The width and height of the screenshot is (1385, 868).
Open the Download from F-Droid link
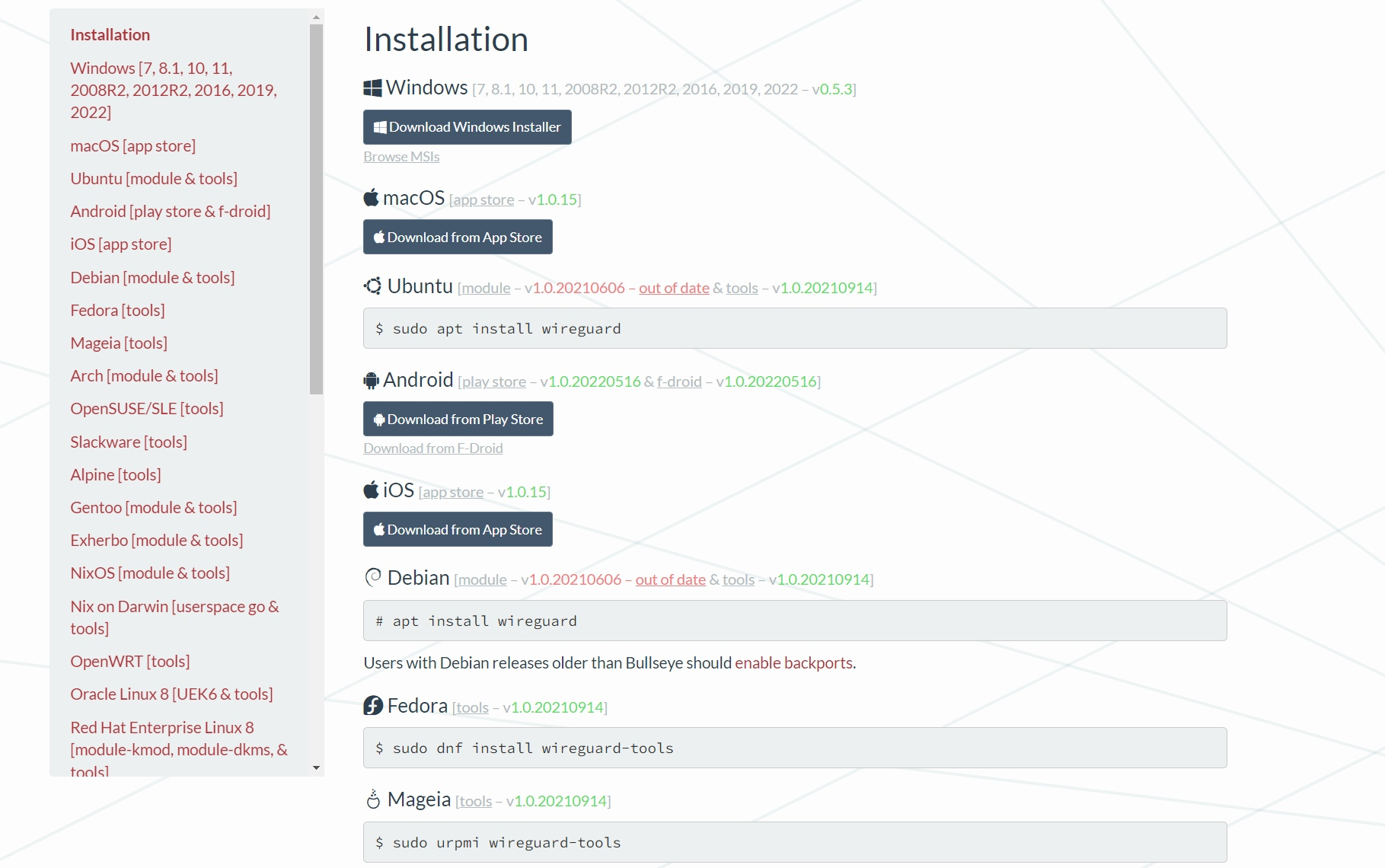pyautogui.click(x=432, y=448)
